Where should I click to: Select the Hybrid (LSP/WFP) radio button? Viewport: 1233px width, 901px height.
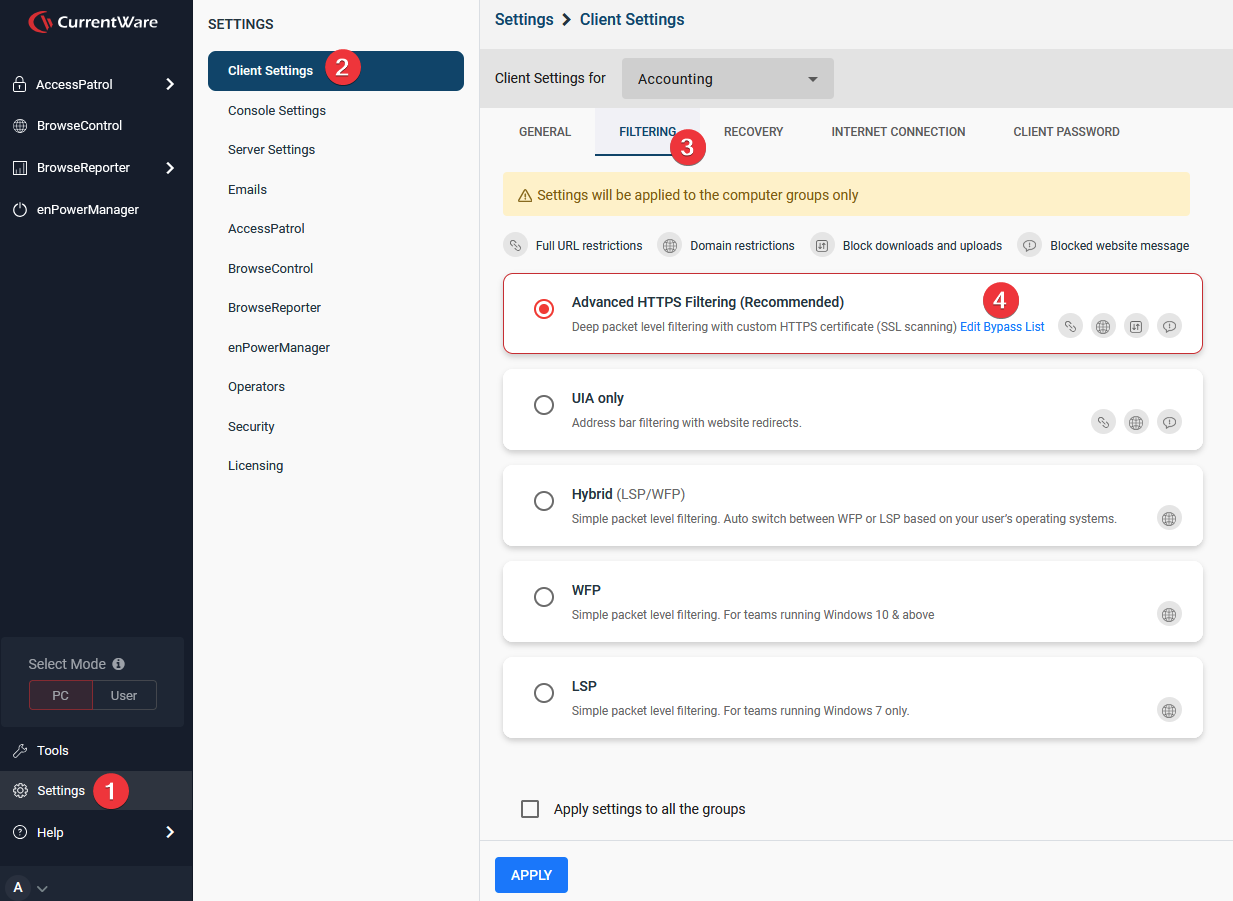tap(544, 501)
